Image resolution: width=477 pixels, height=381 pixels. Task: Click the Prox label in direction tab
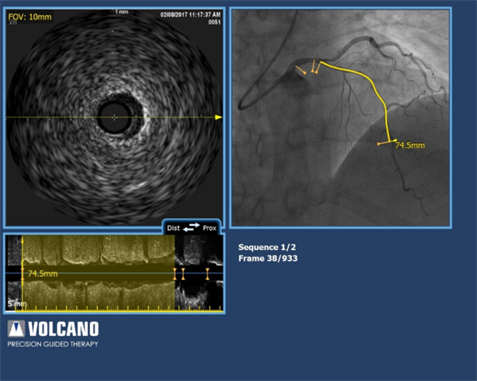pos(209,228)
